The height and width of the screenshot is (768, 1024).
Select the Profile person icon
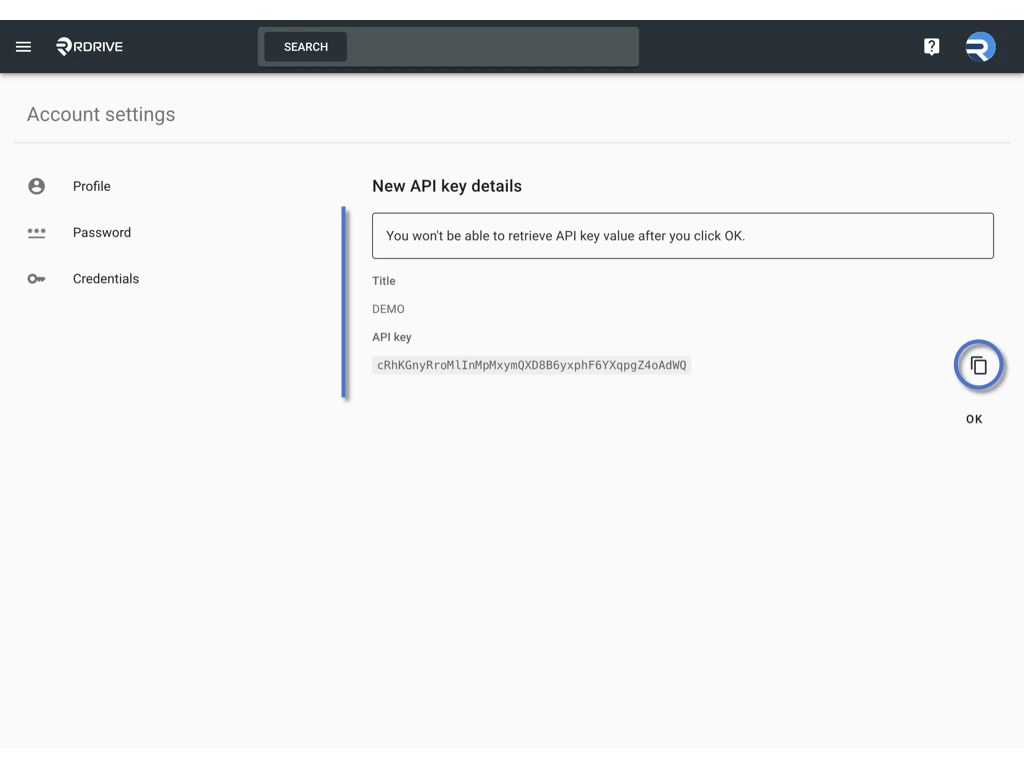coord(38,186)
